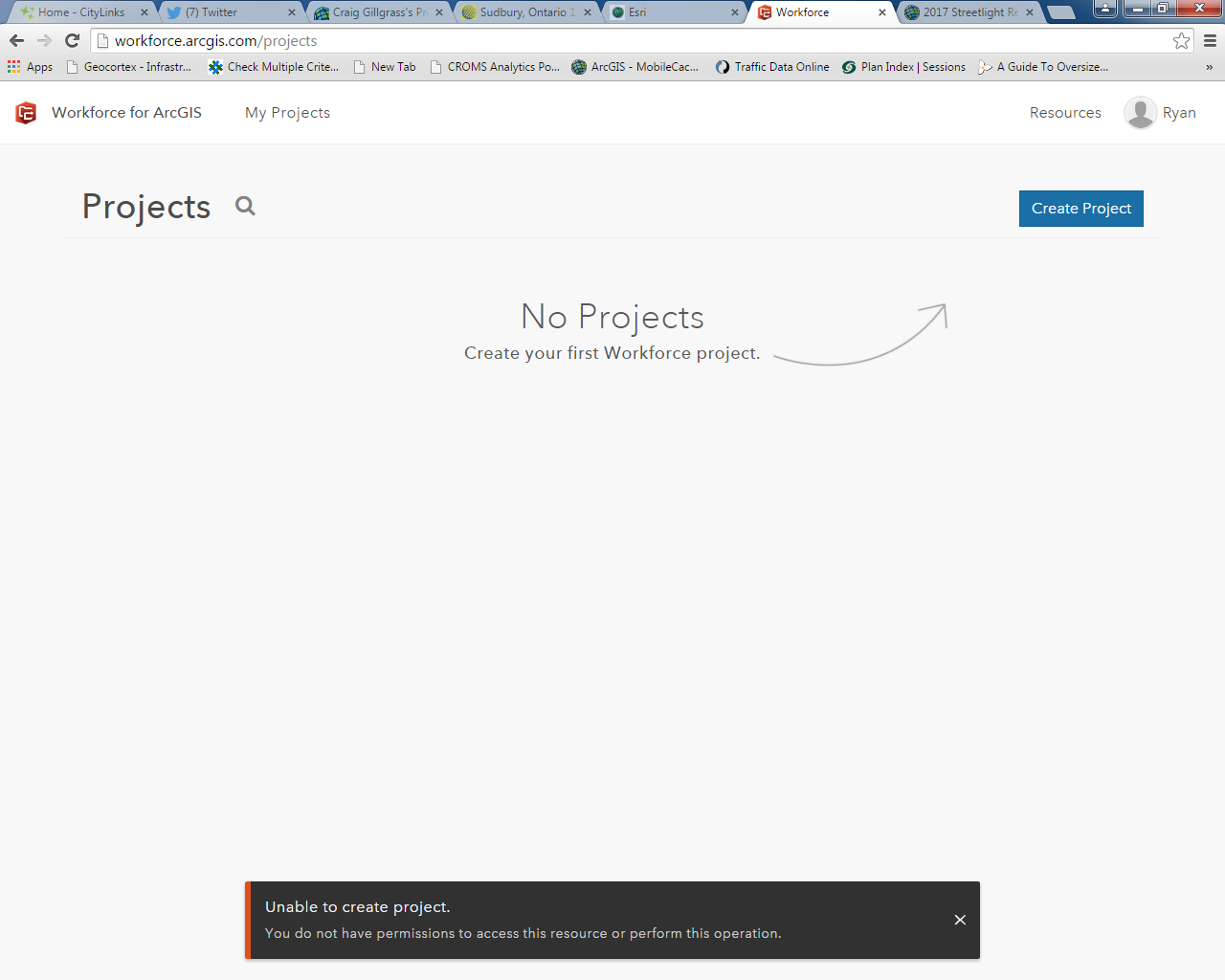This screenshot has height=980, width=1225.
Task: Click the Ryan user avatar icon
Action: [1141, 113]
